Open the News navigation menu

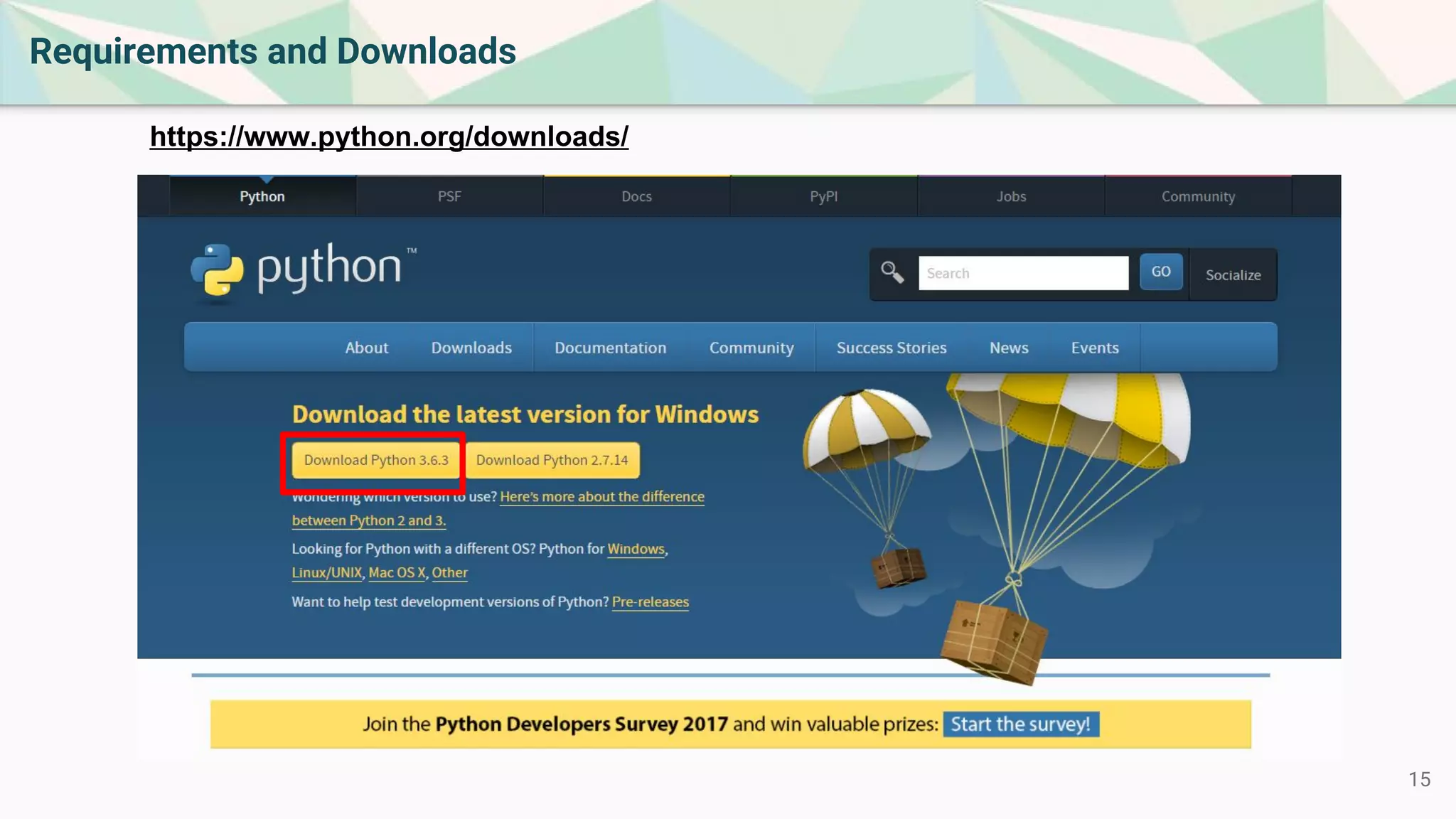[1009, 348]
